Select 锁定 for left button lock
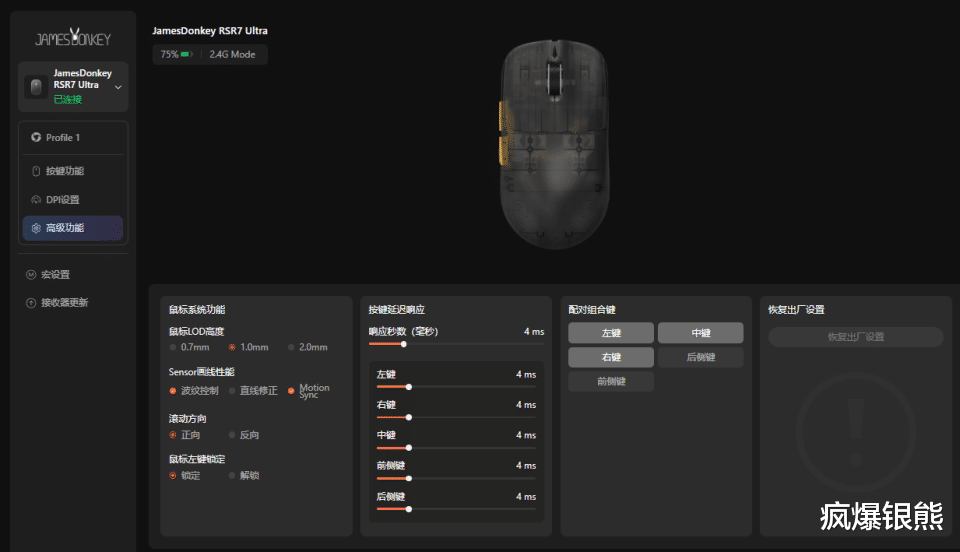 pyautogui.click(x=185, y=476)
